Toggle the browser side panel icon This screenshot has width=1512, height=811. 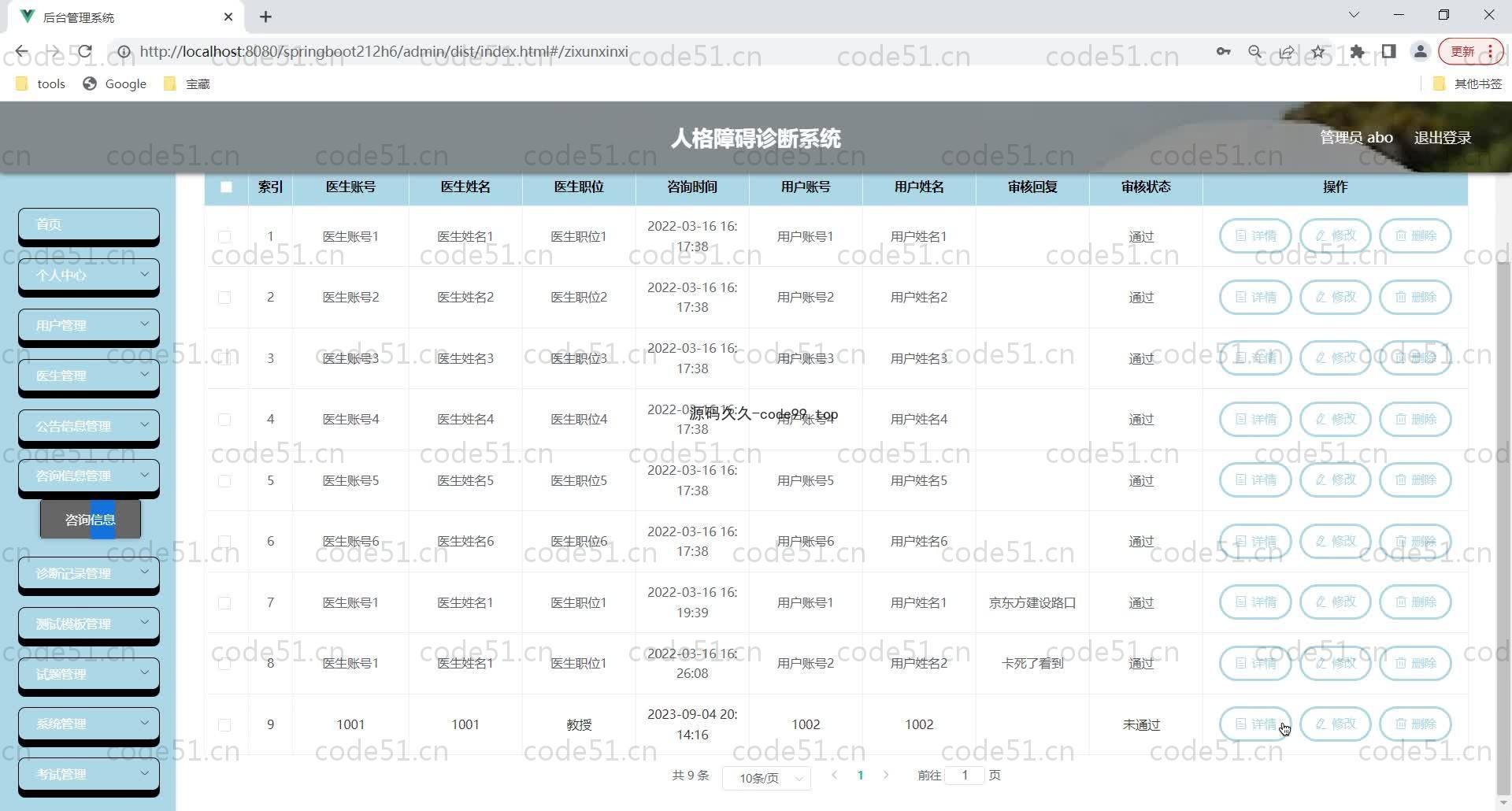[x=1388, y=52]
